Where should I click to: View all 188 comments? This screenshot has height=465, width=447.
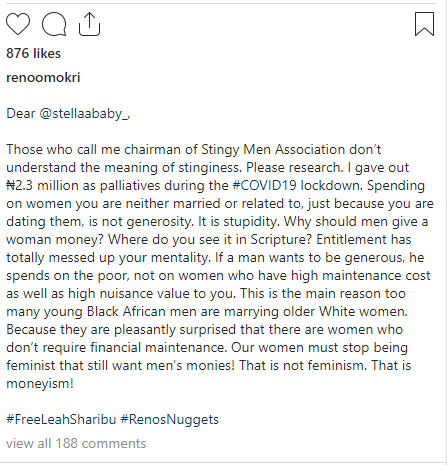click(76, 444)
